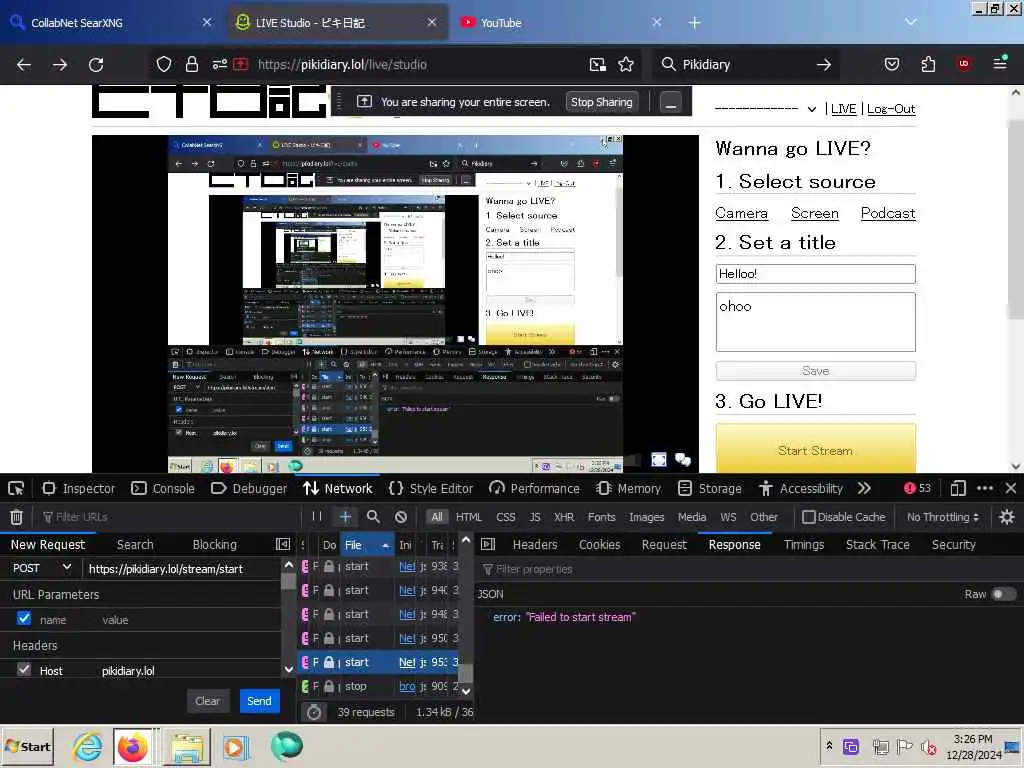
Task: Open the list all tabs dropdown
Action: [x=910, y=23]
